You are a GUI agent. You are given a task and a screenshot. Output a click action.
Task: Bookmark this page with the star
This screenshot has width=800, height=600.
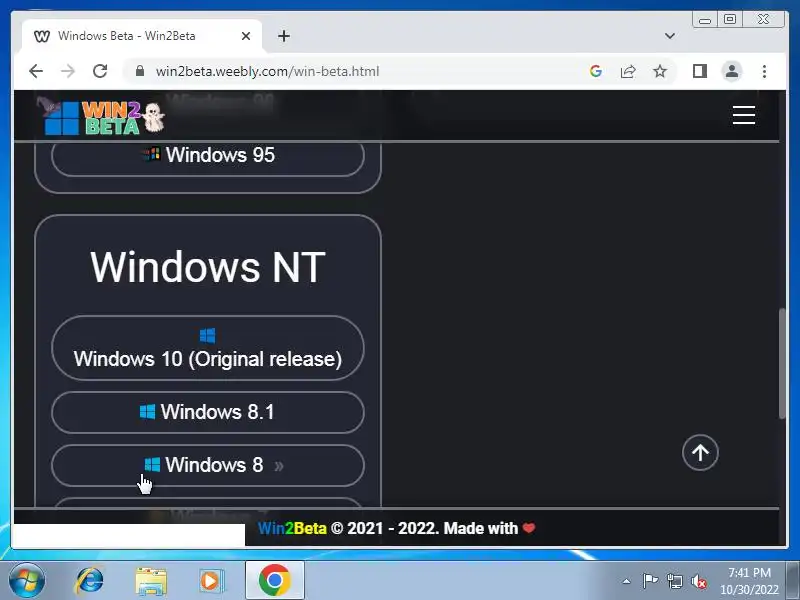(x=660, y=71)
